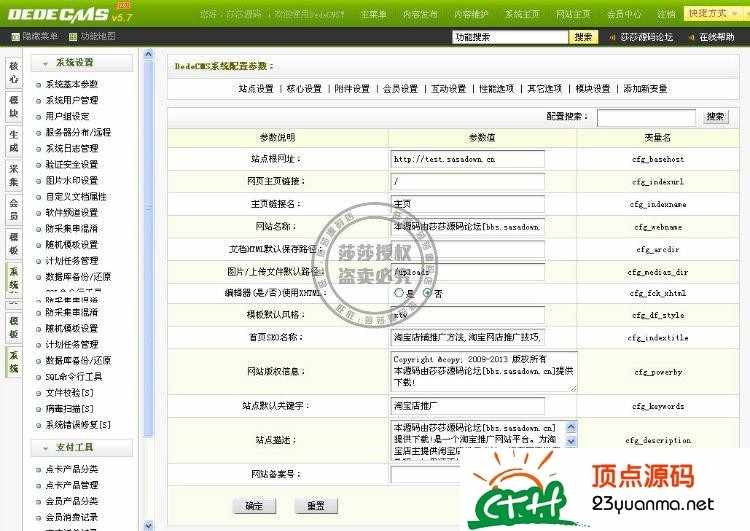The image size is (750, 531).
Task: Open 会员中心 in the top menu
Action: pos(624,14)
